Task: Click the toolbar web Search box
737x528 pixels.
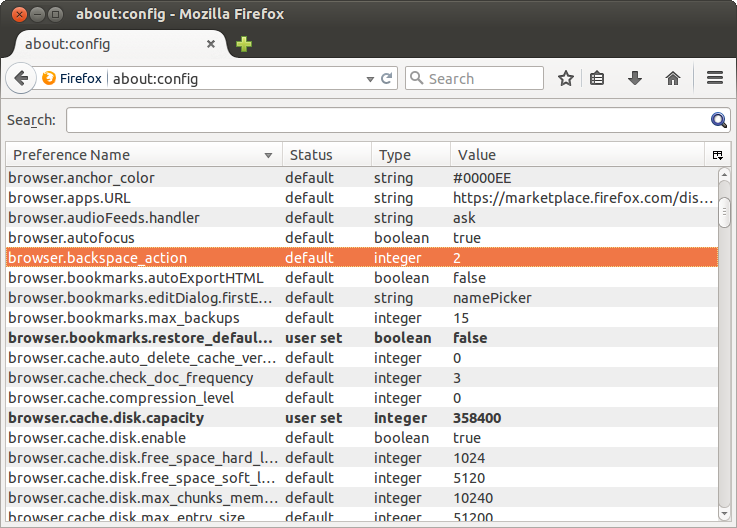Action: (474, 78)
